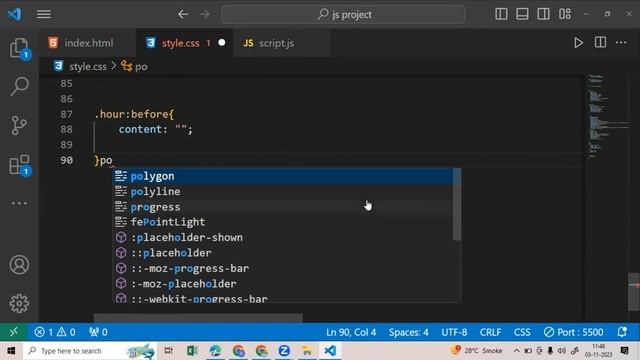Image resolution: width=640 pixels, height=360 pixels.
Task: Open the Accounts menu
Action: pyautogui.click(x=19, y=264)
